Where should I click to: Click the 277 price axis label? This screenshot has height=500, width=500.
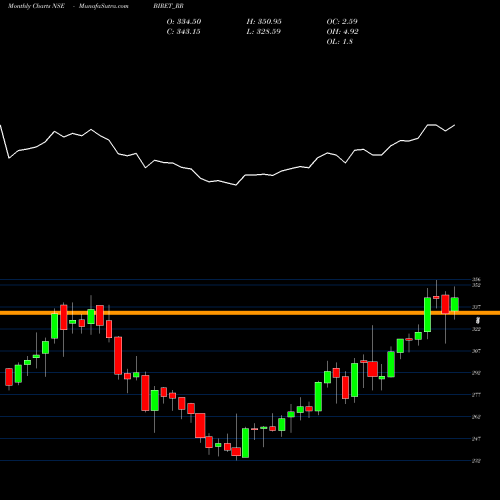pyautogui.click(x=476, y=395)
